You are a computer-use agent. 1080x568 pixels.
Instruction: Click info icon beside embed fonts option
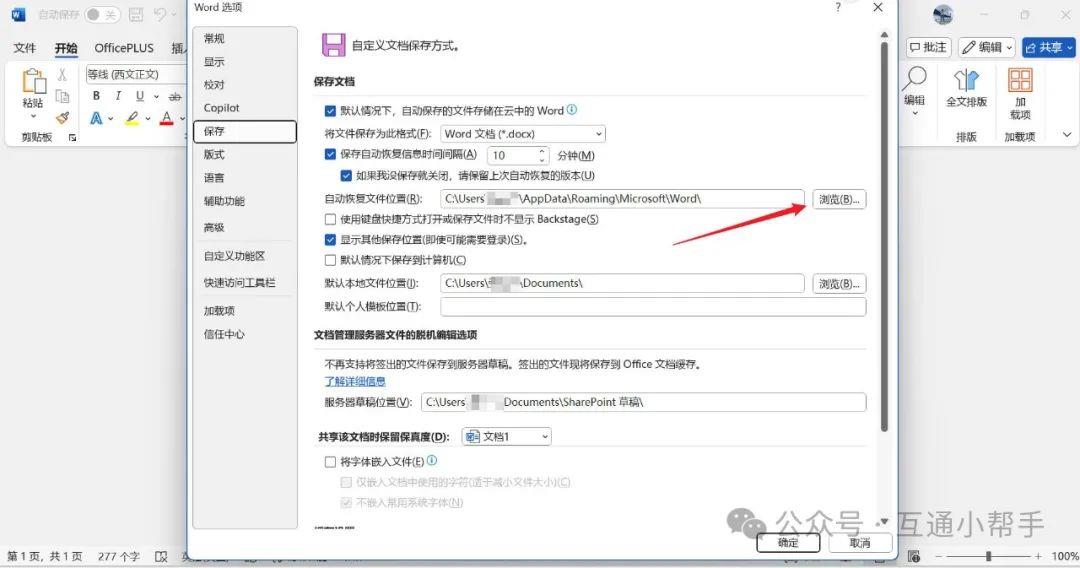(432, 461)
